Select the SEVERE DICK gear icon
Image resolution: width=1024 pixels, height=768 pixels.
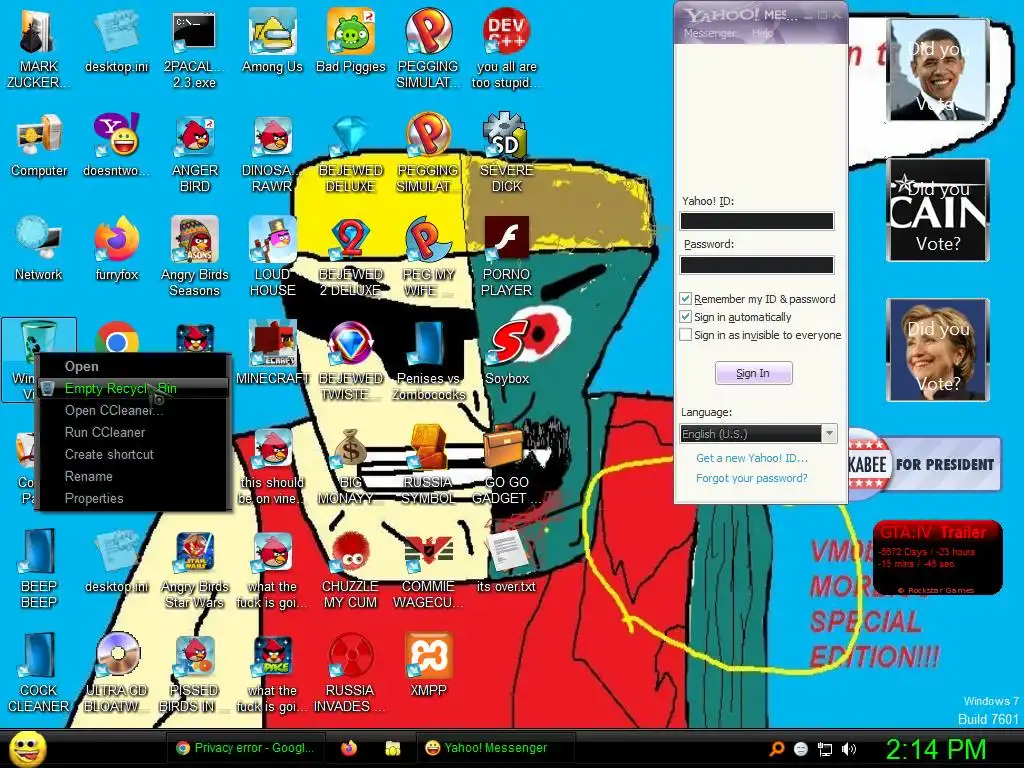pyautogui.click(x=506, y=152)
